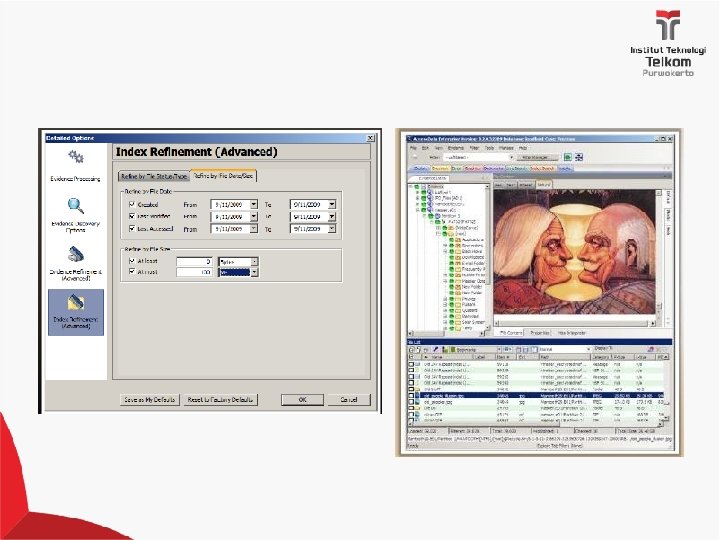
Task: Click green filter toggle icon beside Filter Manager
Action: pyautogui.click(x=568, y=157)
